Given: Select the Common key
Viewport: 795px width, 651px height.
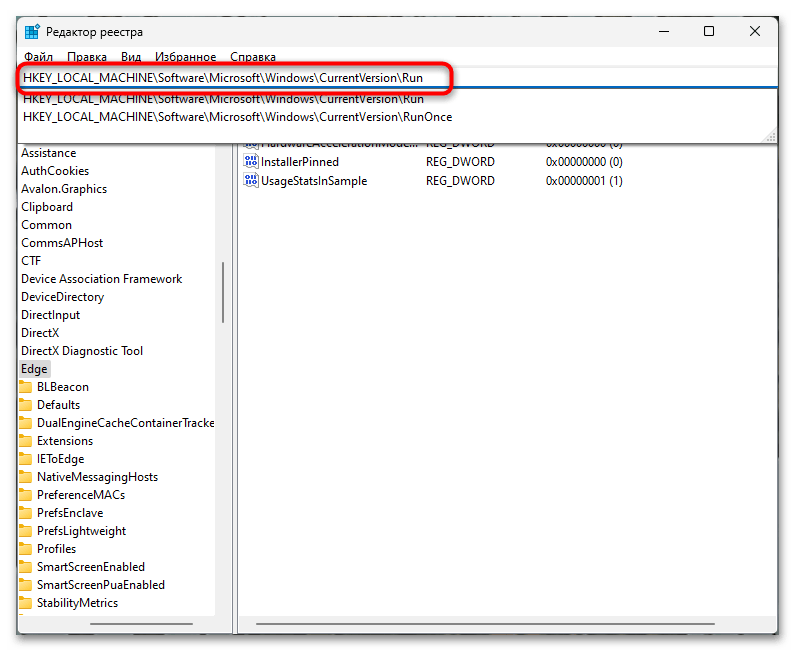Looking at the screenshot, I should click(46, 225).
